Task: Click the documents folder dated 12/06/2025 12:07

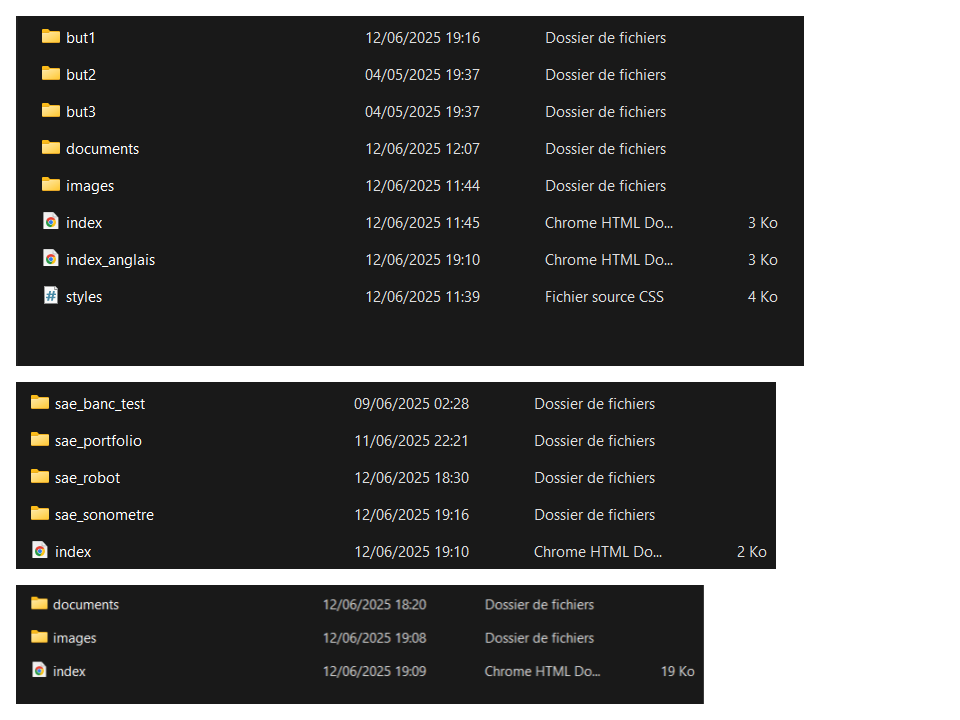Action: [x=102, y=149]
